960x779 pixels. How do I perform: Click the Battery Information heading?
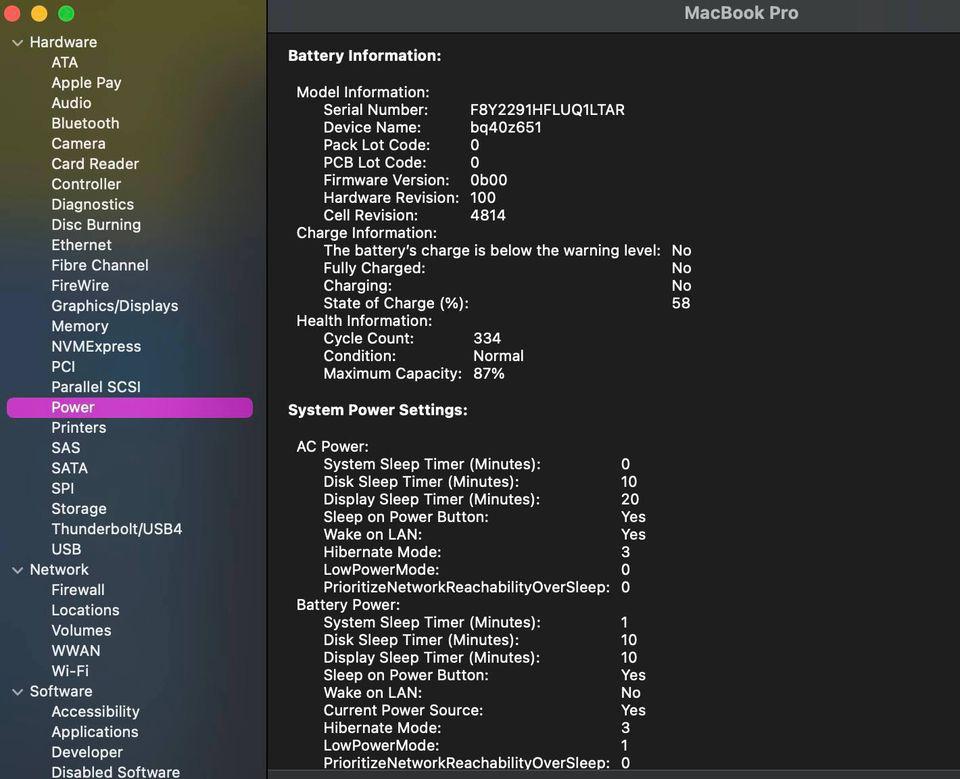[x=364, y=56]
